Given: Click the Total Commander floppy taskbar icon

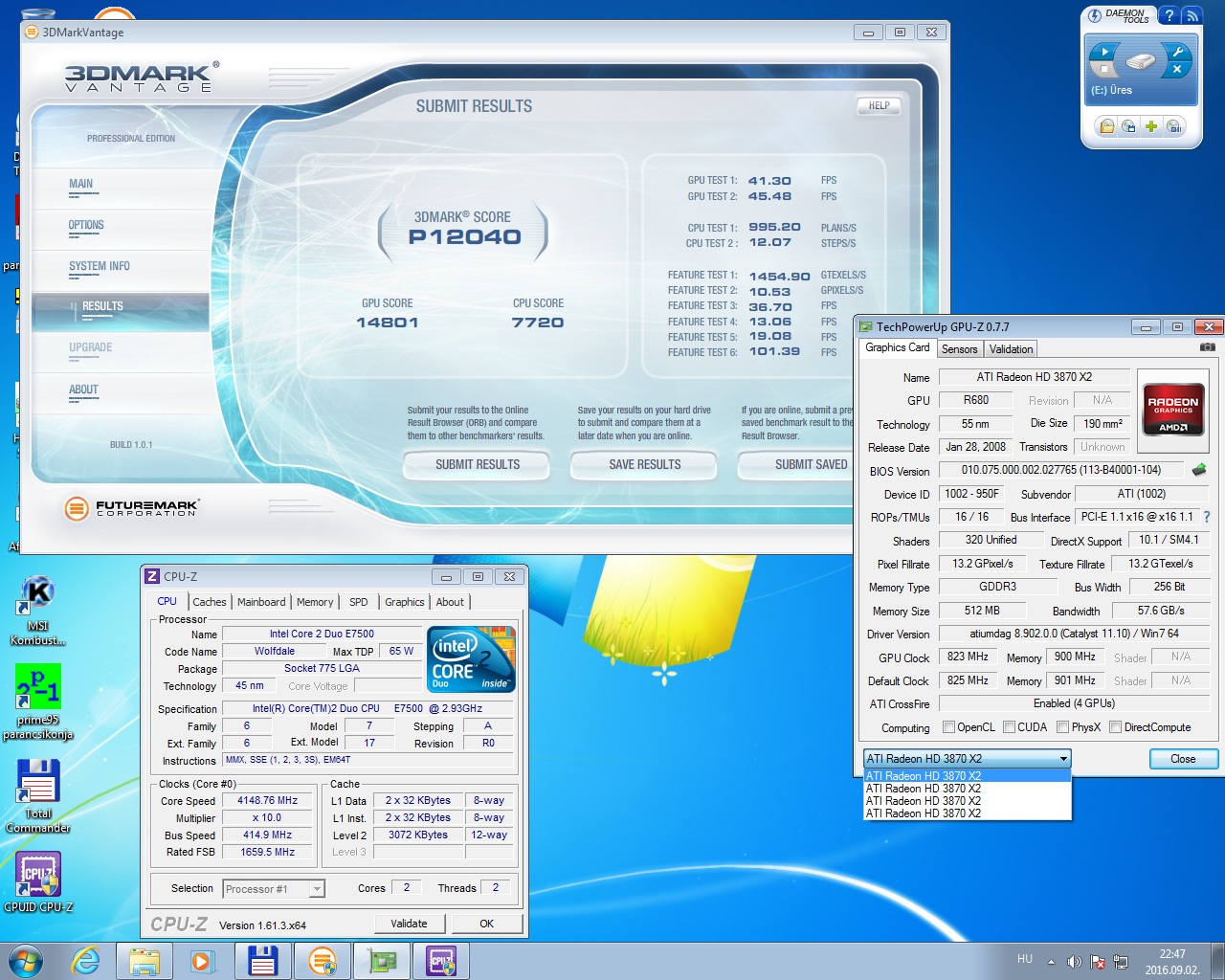Looking at the screenshot, I should click(262, 960).
